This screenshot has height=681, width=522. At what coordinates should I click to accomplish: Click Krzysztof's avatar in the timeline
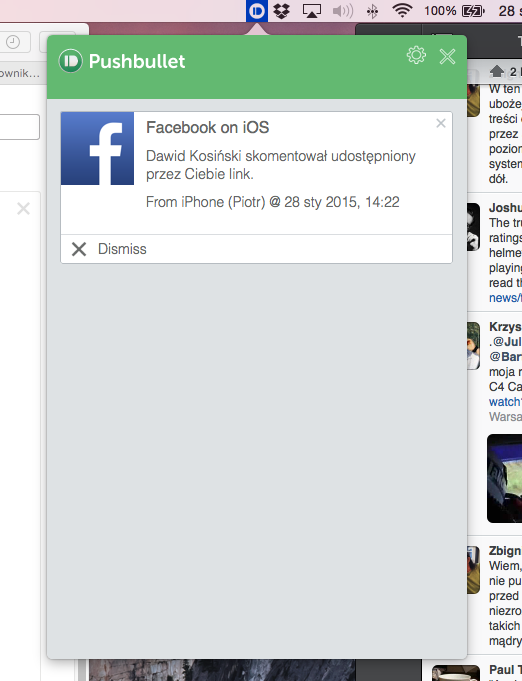[473, 346]
